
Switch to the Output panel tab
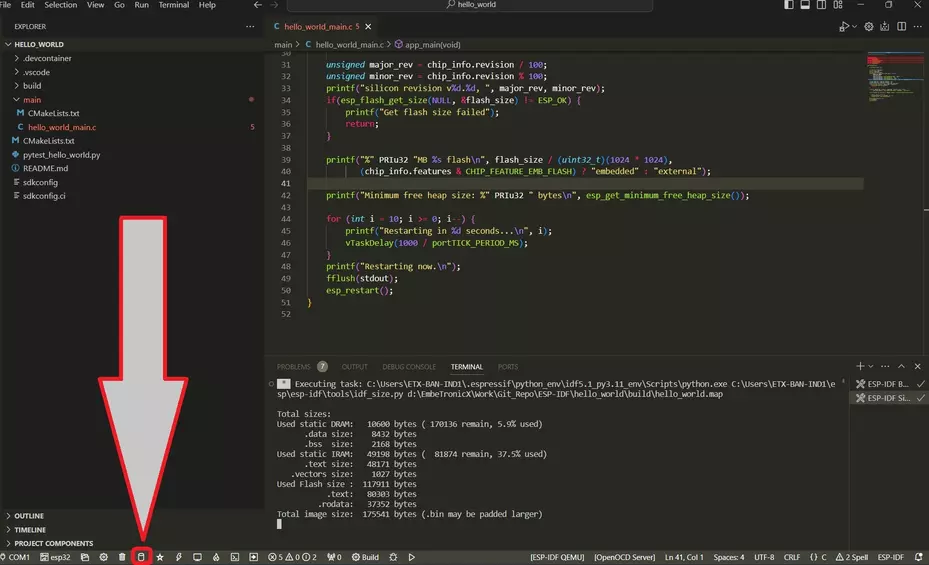354,367
